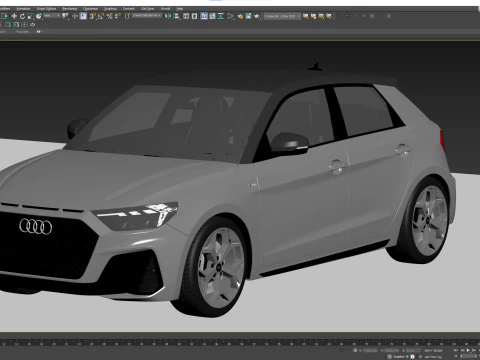This screenshot has height=360, width=480.
Task: Open the named selection sets dropdown
Action: [x=147, y=16]
